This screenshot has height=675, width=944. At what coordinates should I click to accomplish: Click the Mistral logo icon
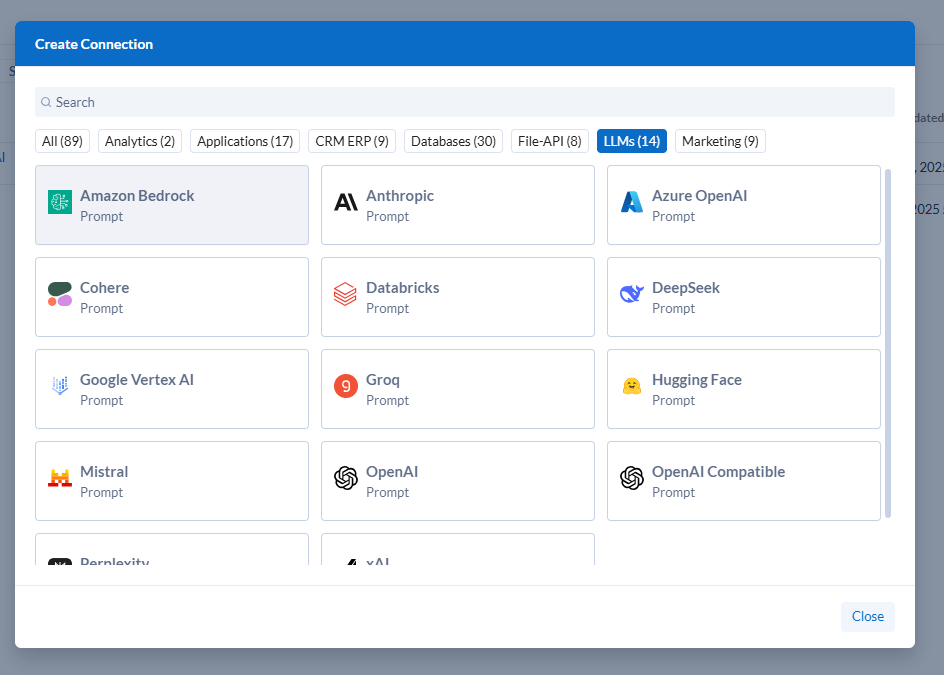60,478
